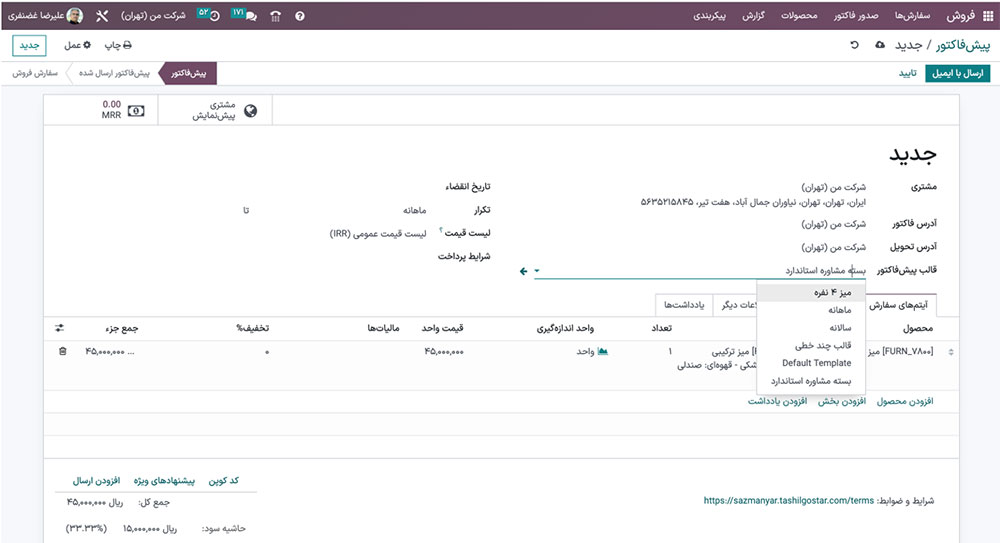Click the جدید (New) button
Image resolution: width=1000 pixels, height=543 pixels.
point(29,45)
